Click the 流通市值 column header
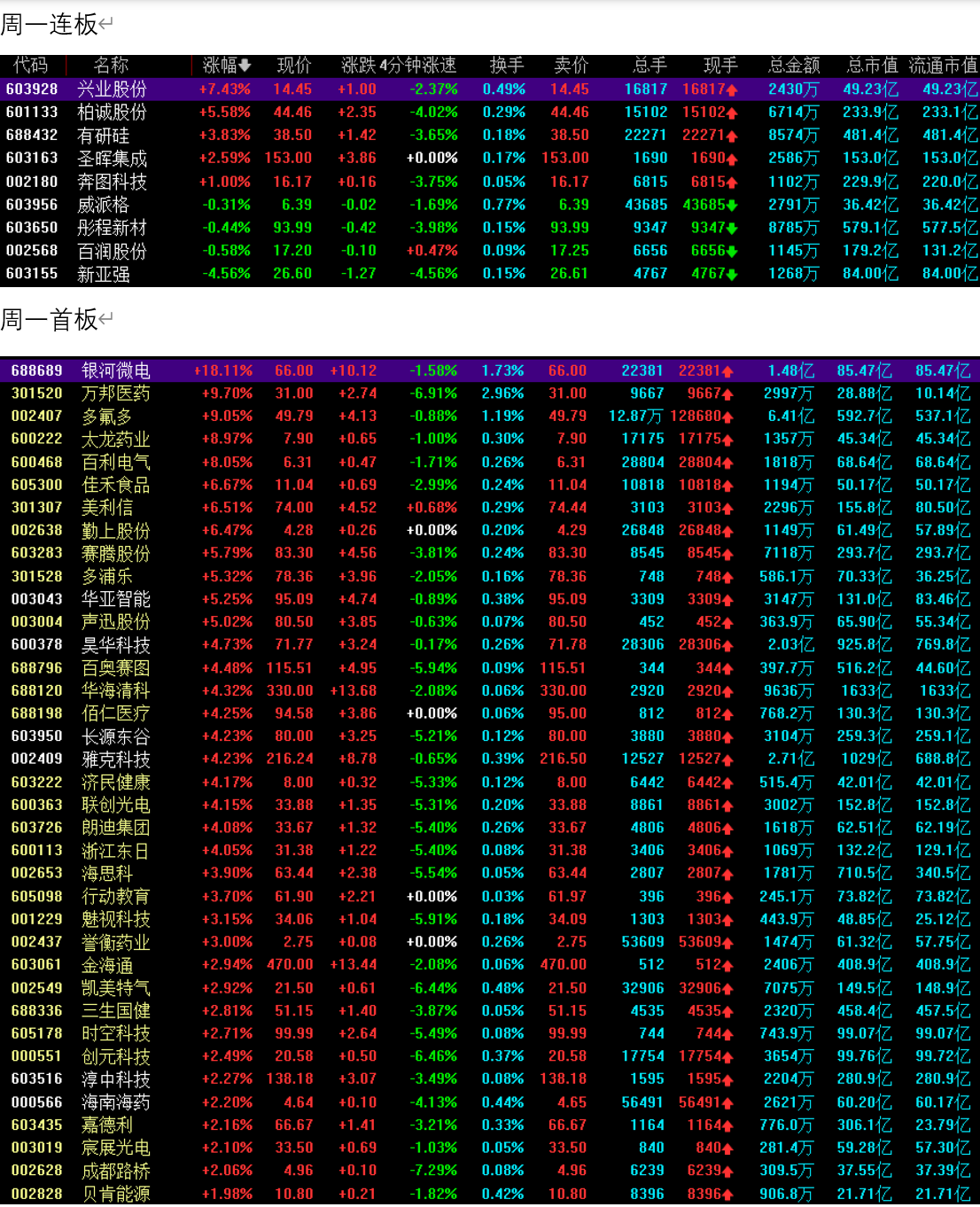 click(x=943, y=65)
